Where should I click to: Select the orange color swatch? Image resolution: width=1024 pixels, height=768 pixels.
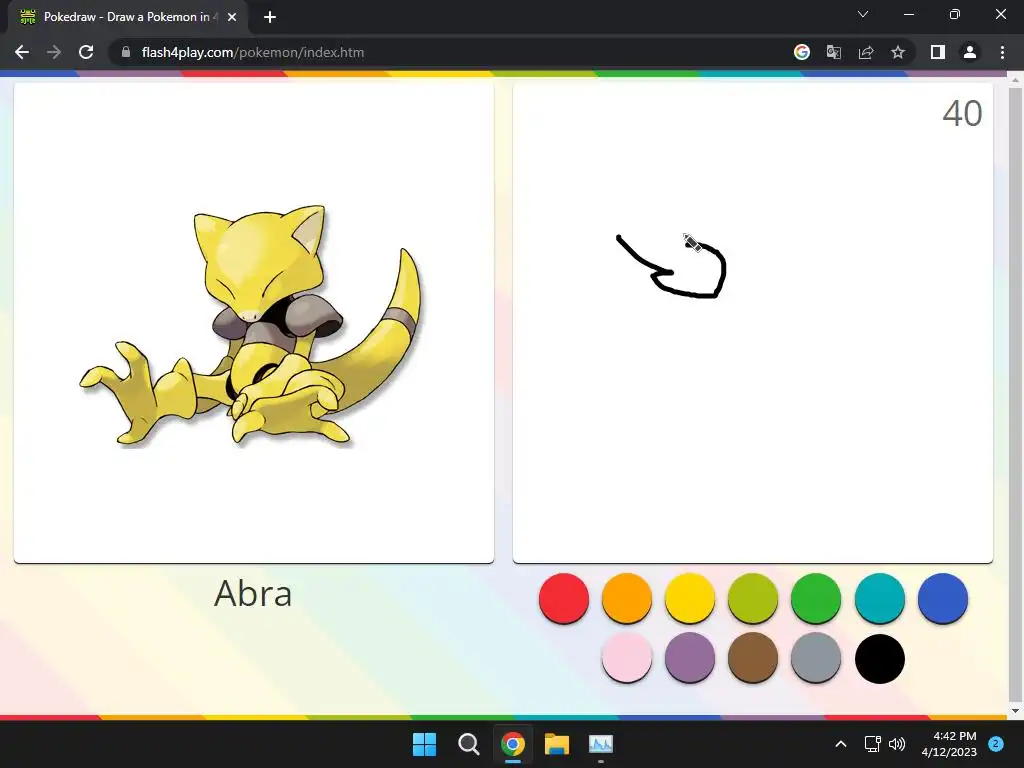click(627, 598)
